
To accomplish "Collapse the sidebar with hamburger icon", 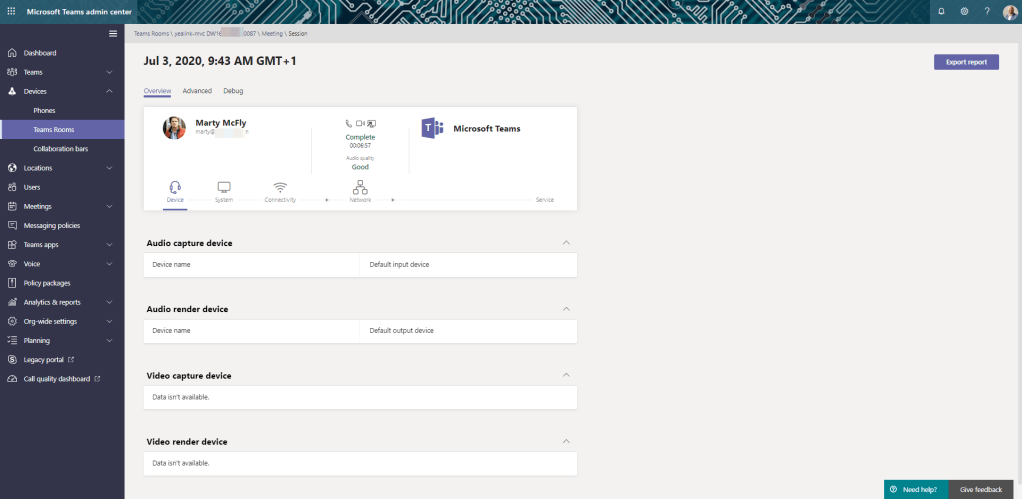I will (x=113, y=34).
